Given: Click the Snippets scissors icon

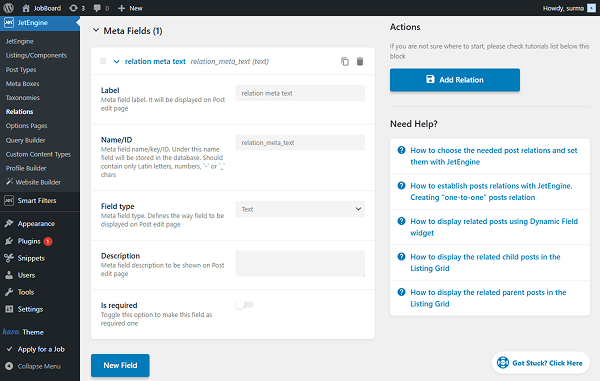Looking at the screenshot, I should point(9,258).
